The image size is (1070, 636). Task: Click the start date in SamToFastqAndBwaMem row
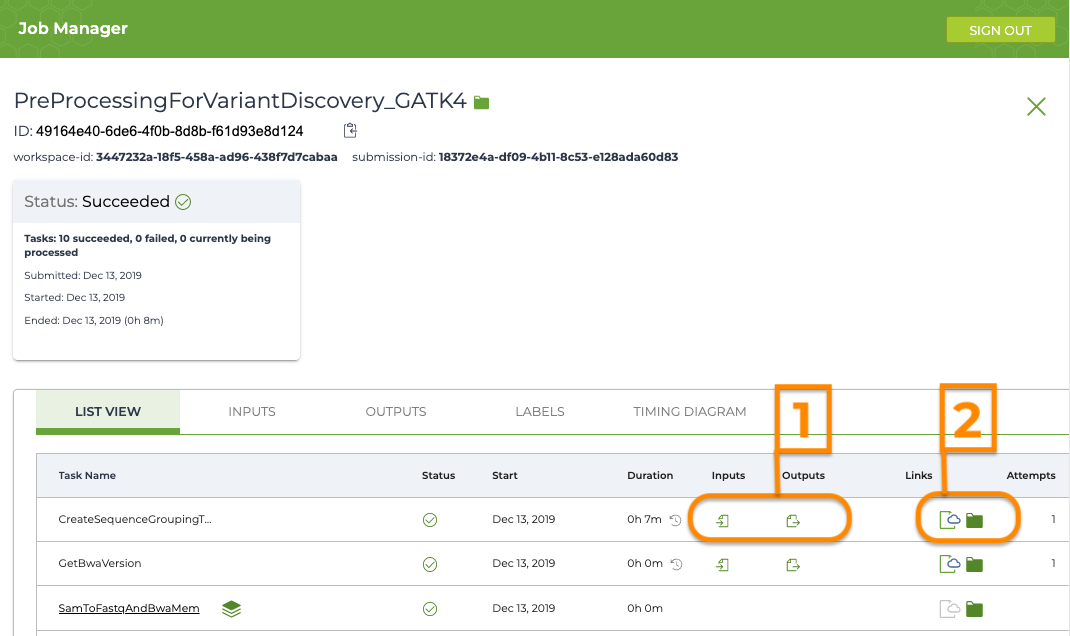point(523,608)
